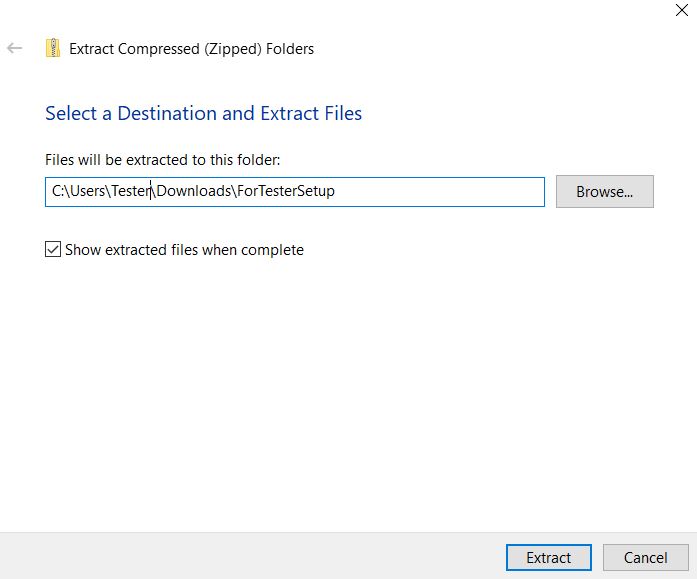
Task: Click the "Show extracted files when complete" label
Action: [x=184, y=250]
